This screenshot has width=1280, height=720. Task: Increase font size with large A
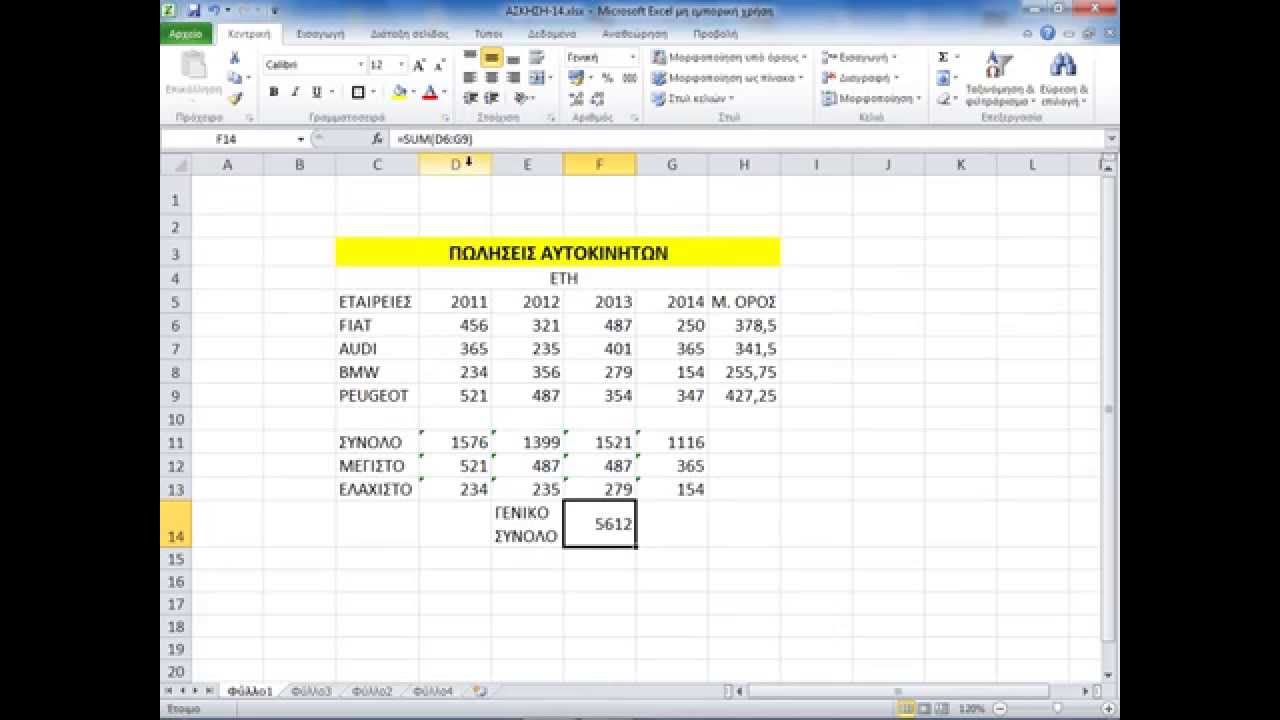[x=419, y=65]
